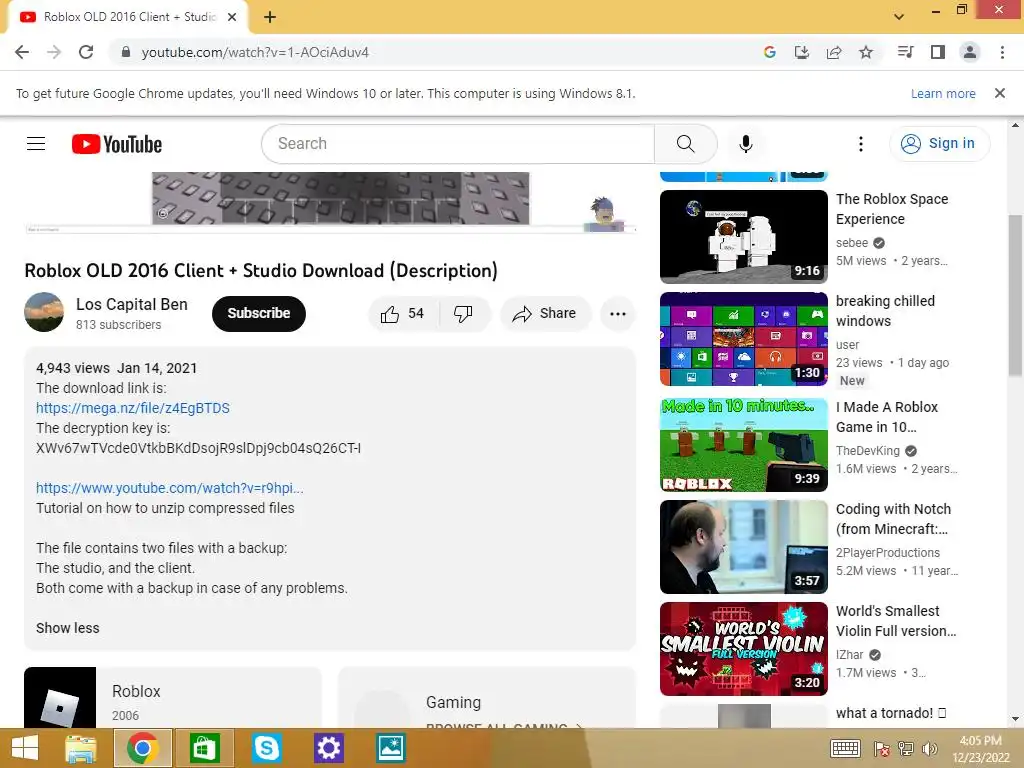Open breaking chilled windows video thumbnail
Viewport: 1024px width, 768px height.
[744, 339]
